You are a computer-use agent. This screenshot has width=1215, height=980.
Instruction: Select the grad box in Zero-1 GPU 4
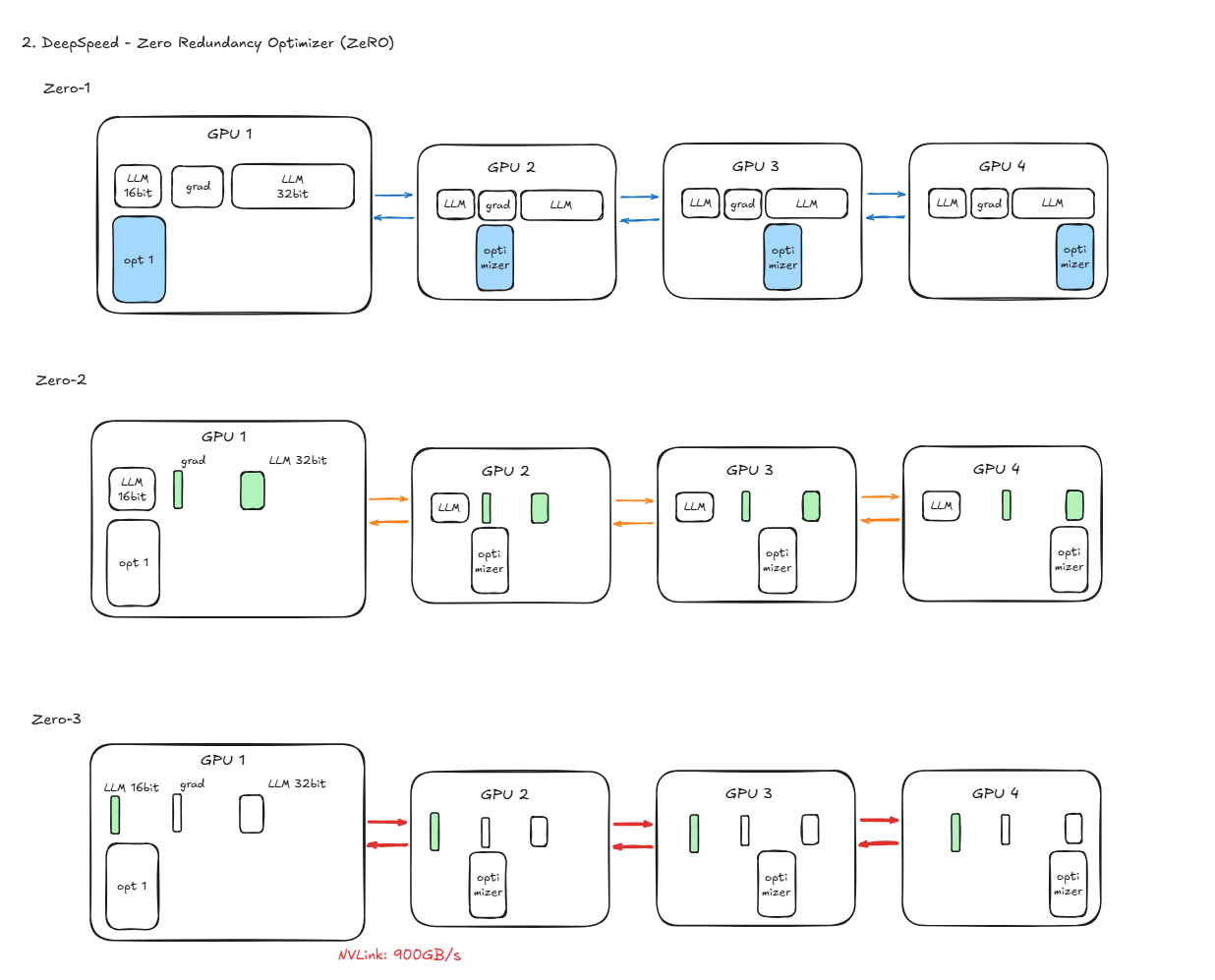[989, 203]
